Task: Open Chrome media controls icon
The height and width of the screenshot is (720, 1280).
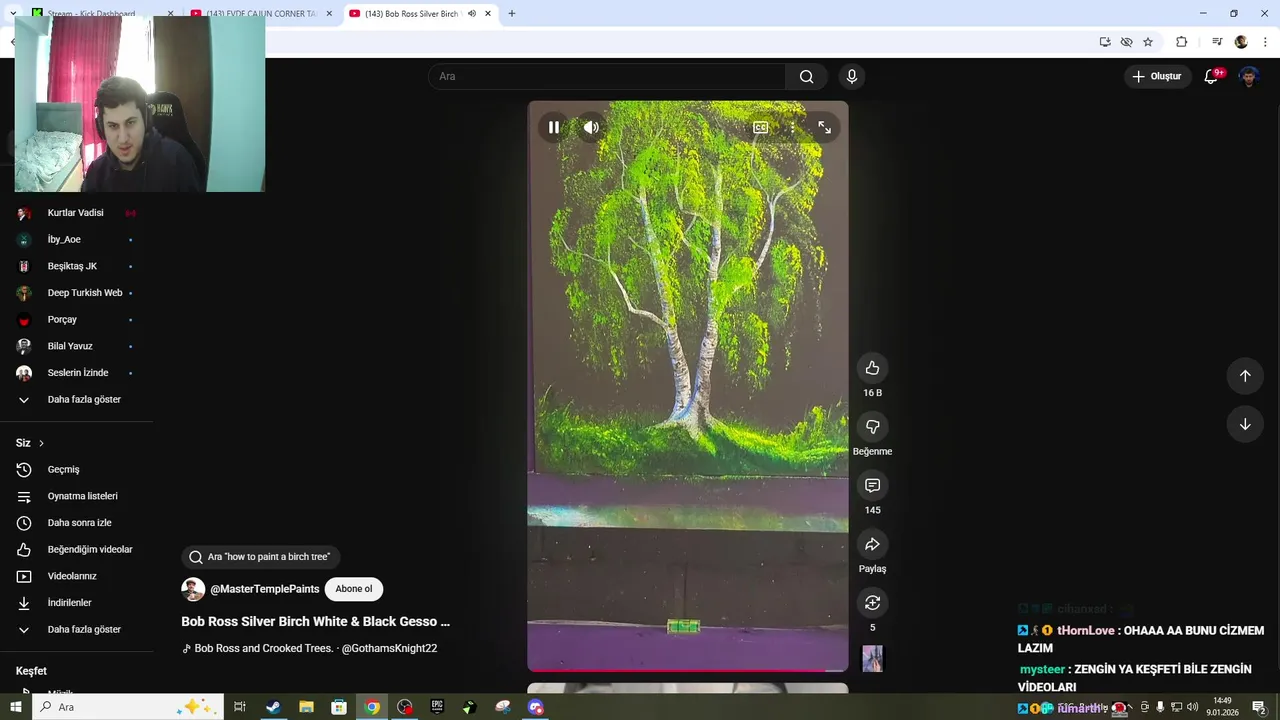Action: [x=1217, y=42]
